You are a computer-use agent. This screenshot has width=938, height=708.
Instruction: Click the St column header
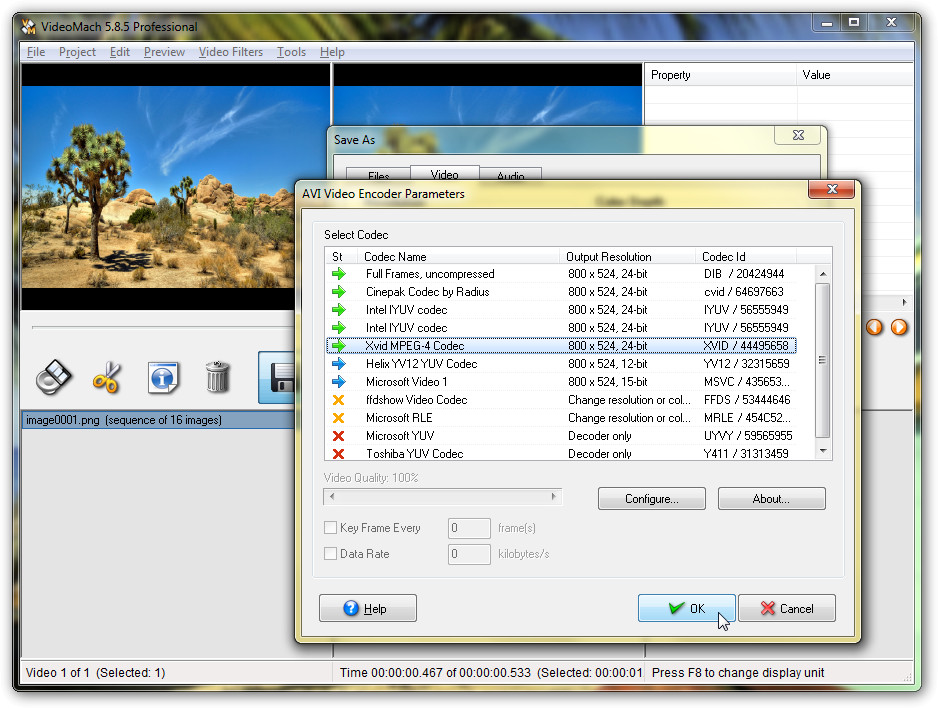tap(341, 257)
